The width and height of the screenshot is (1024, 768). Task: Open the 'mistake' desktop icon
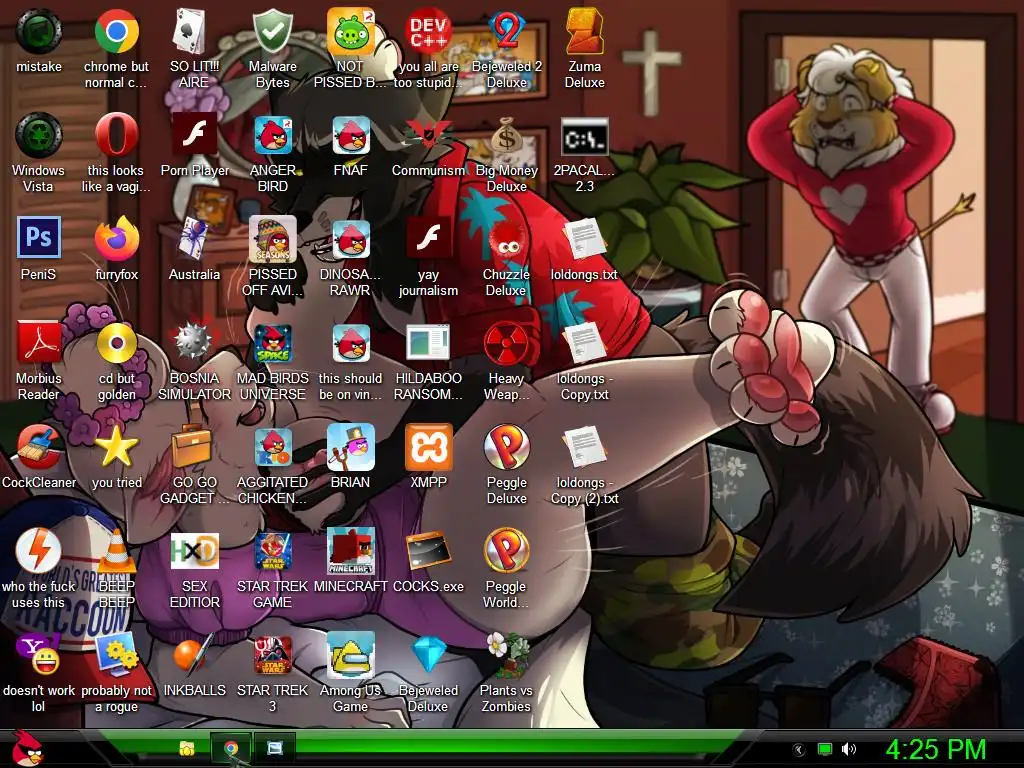pos(39,31)
